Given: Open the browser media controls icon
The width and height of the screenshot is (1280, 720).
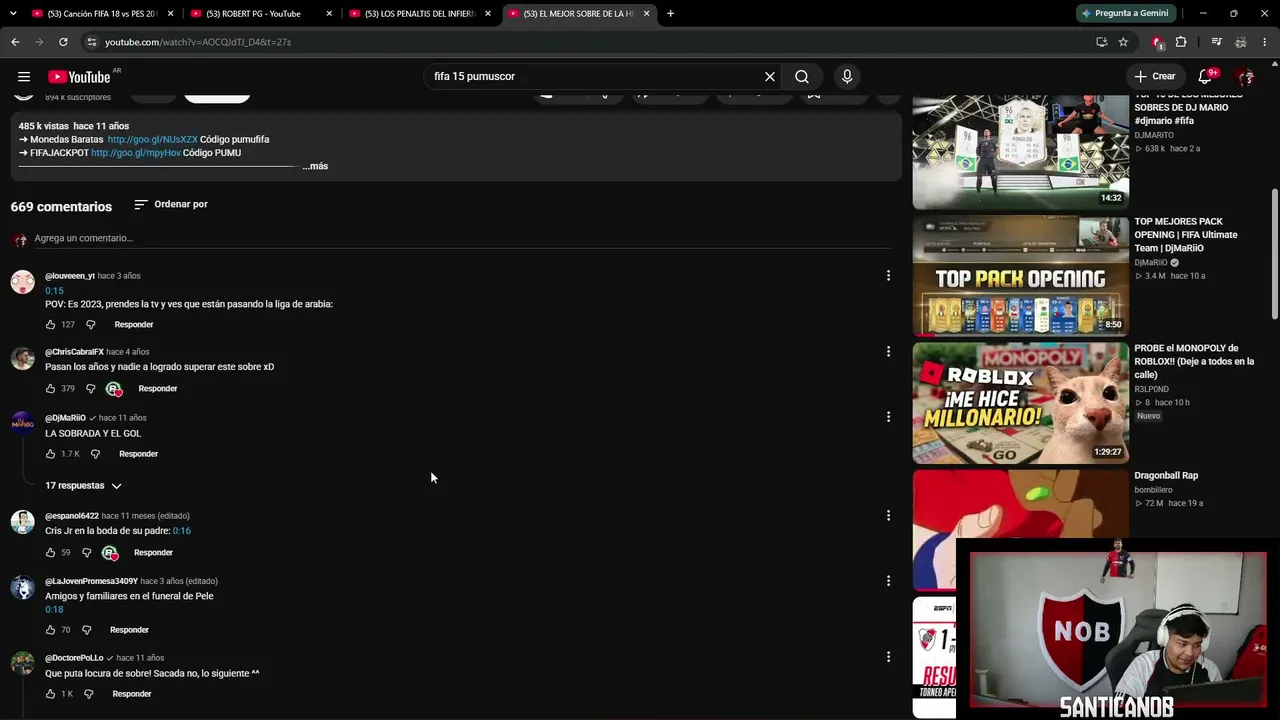Looking at the screenshot, I should 1216,42.
